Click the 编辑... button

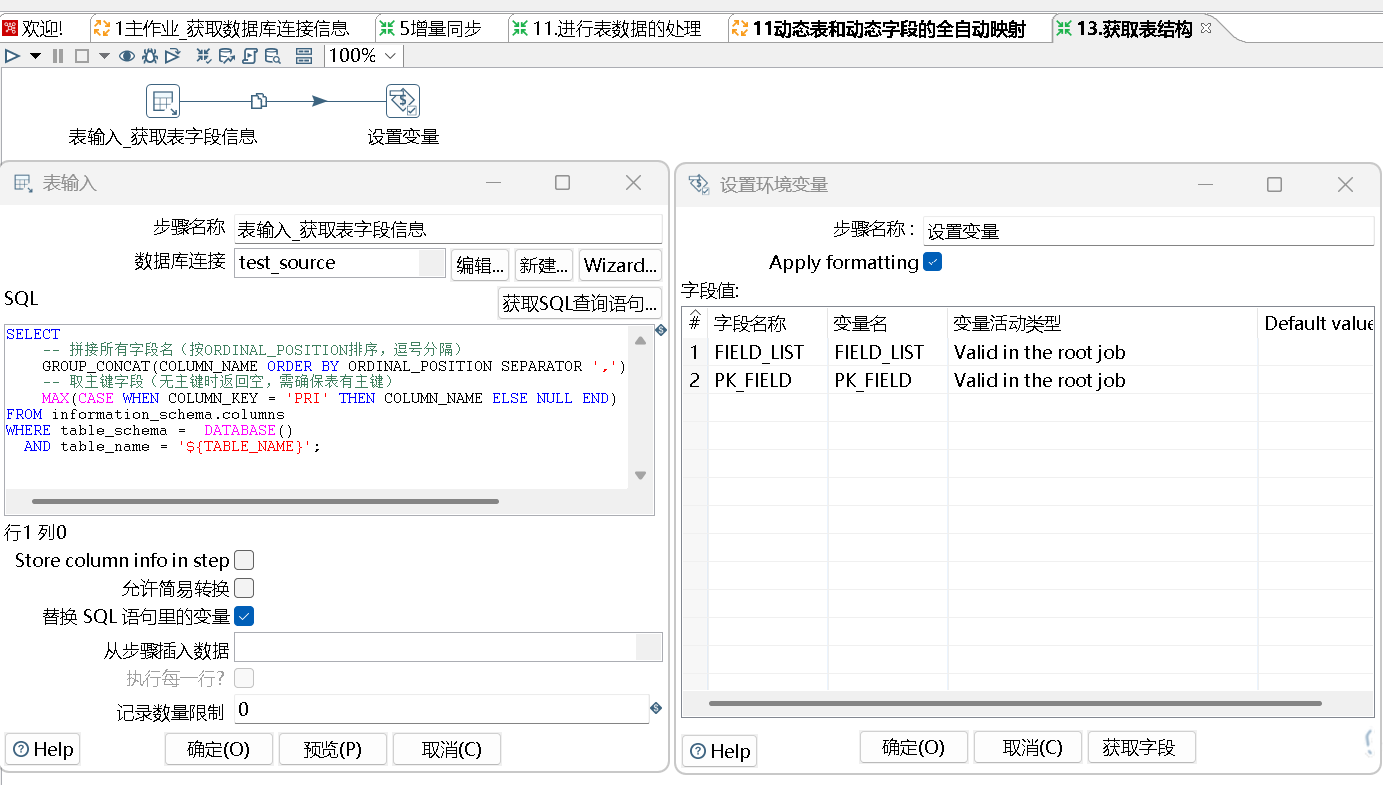point(480,265)
